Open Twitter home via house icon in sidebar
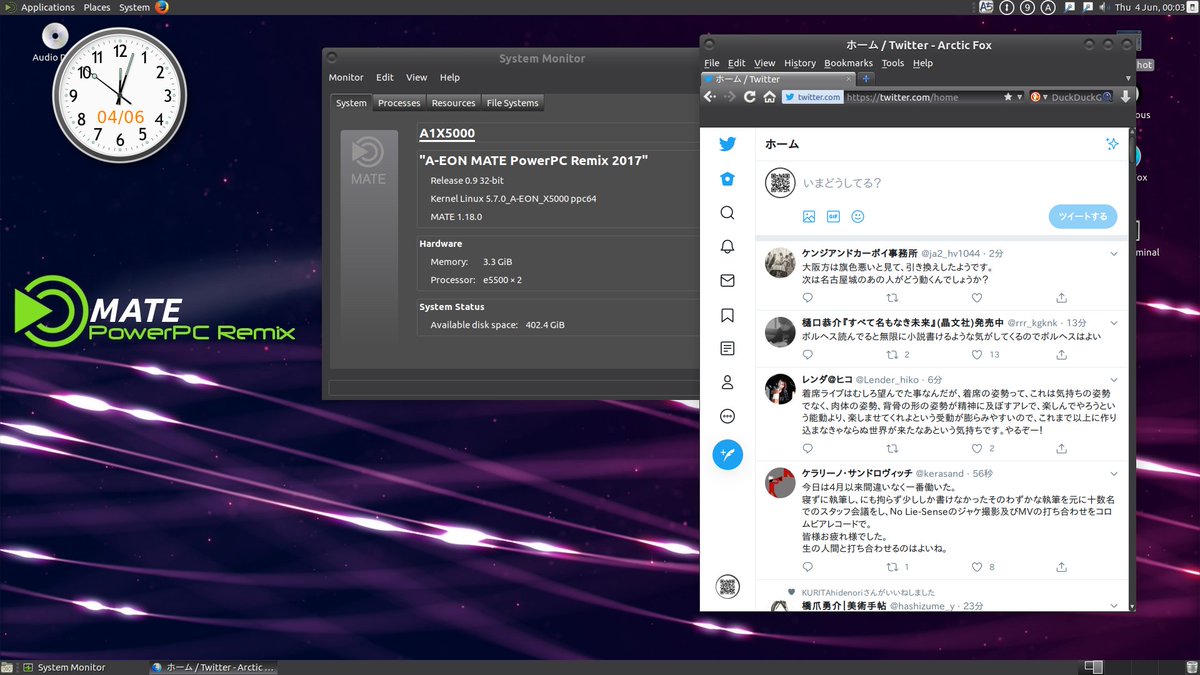 727,179
